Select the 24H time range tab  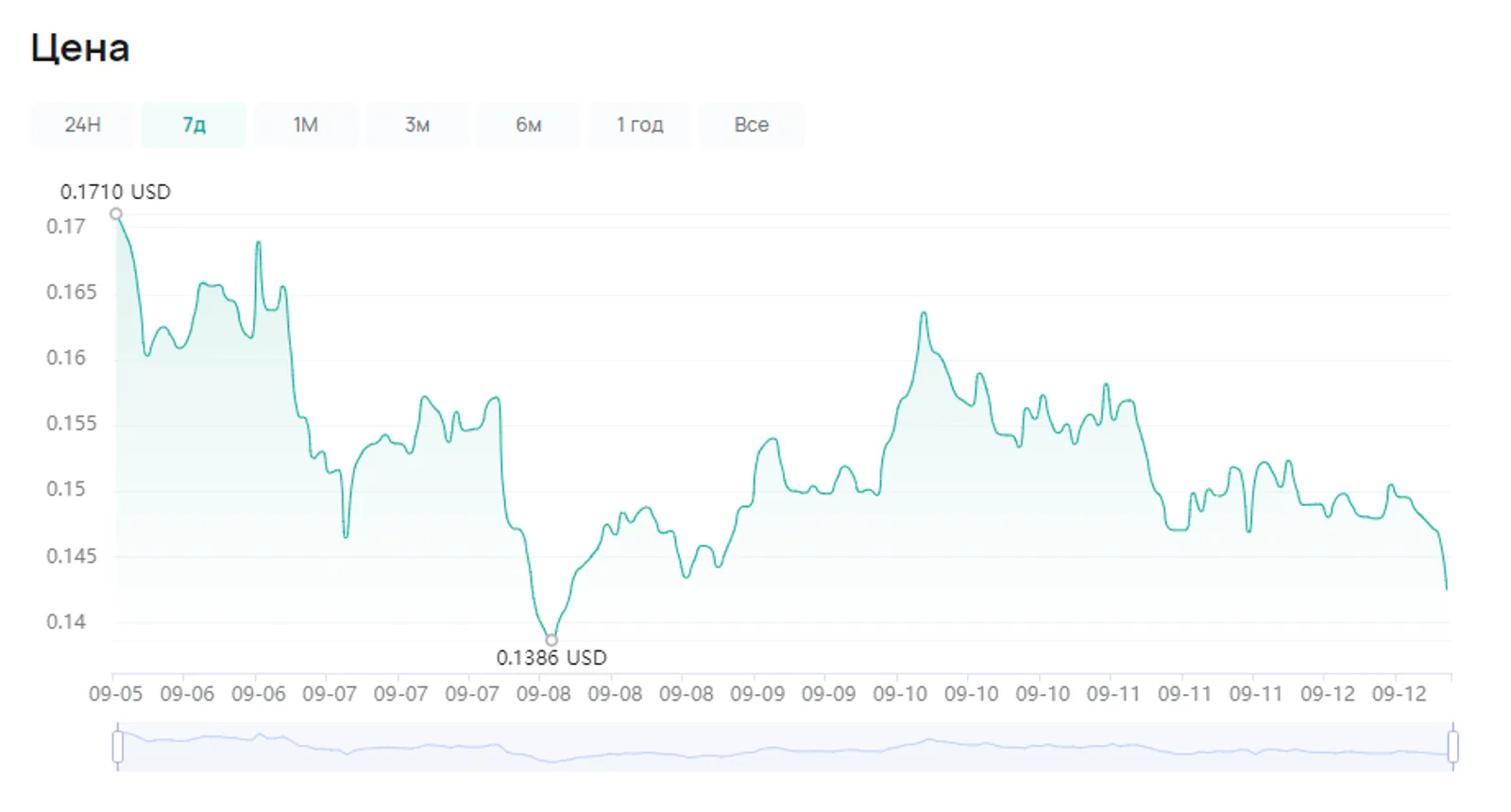coord(82,125)
